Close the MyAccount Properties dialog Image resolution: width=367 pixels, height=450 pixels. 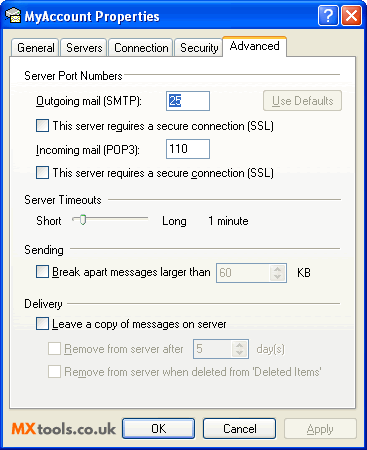pyautogui.click(x=351, y=15)
